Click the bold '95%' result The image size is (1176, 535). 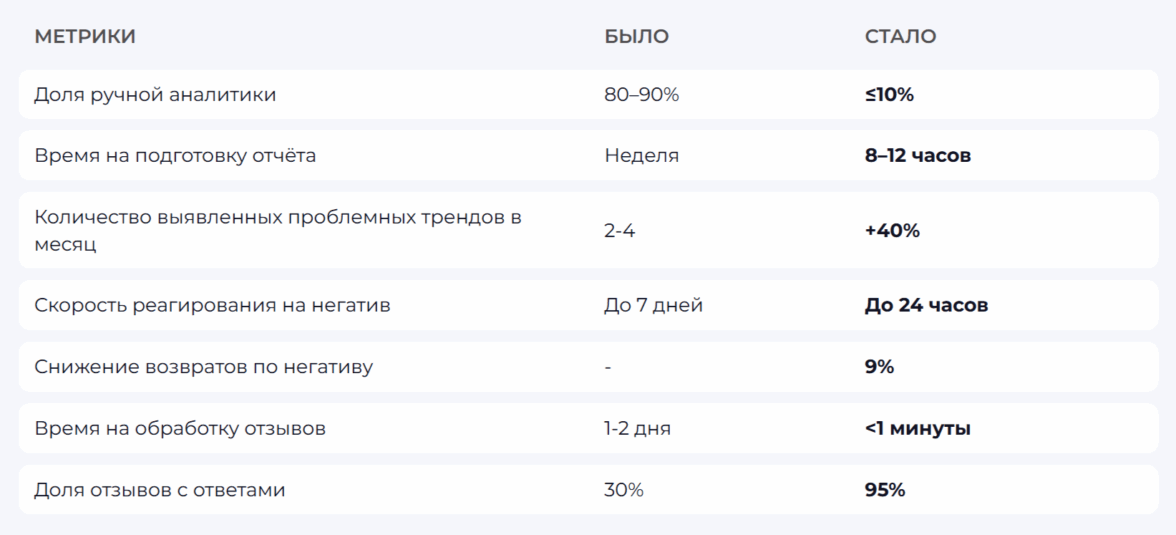click(884, 490)
